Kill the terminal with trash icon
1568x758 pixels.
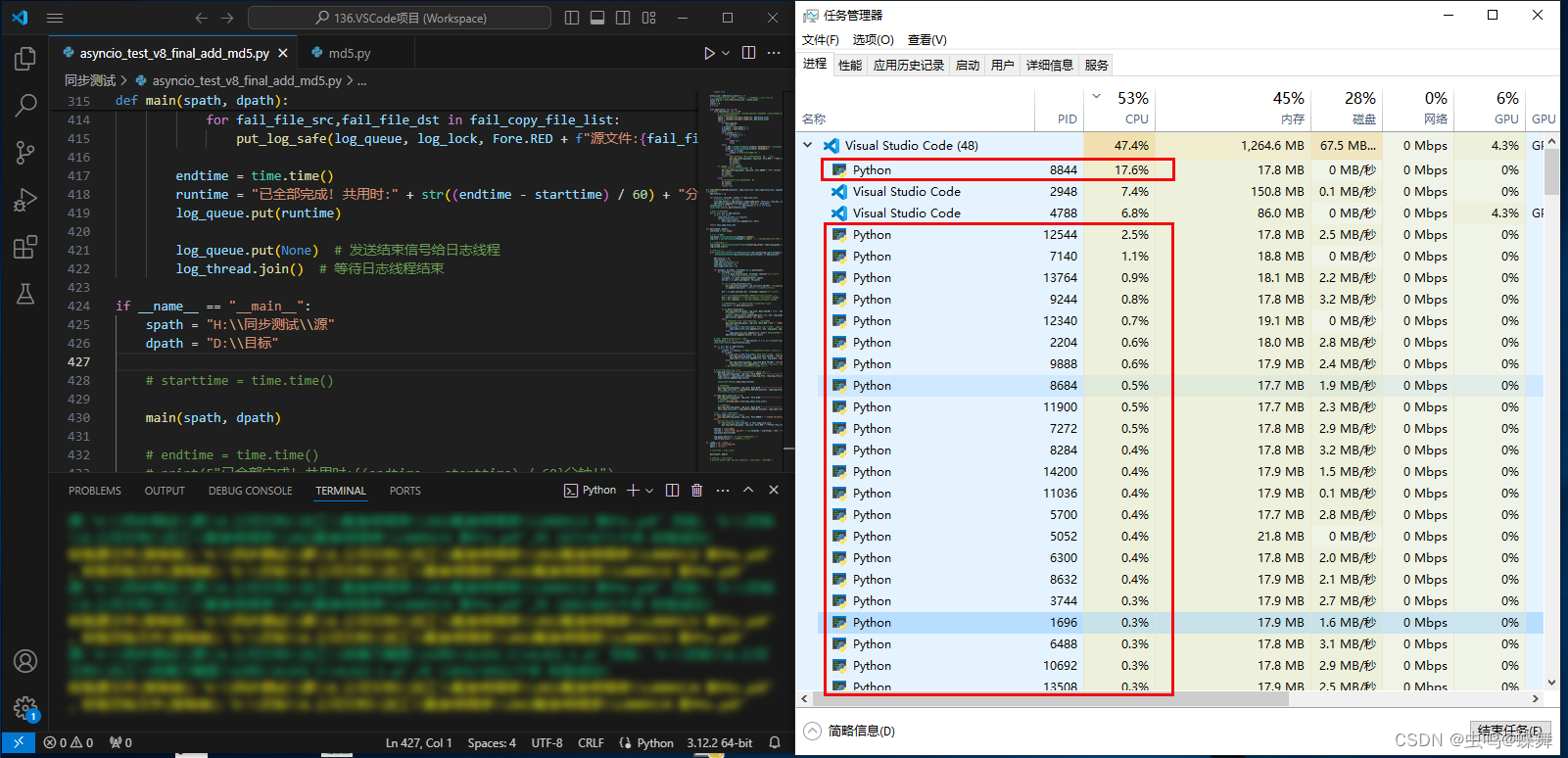click(696, 490)
